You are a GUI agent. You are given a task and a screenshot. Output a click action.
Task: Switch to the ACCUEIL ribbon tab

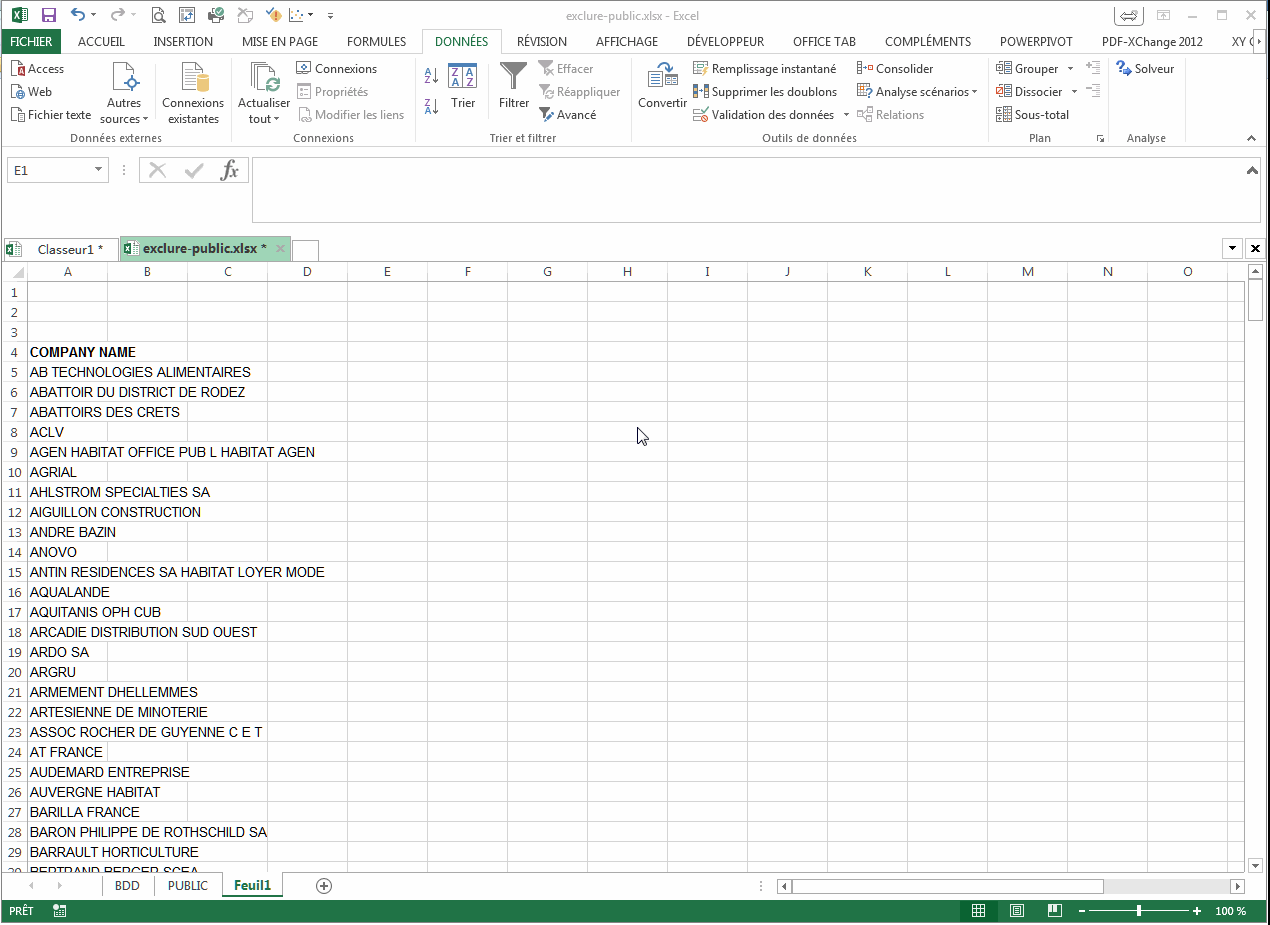pyautogui.click(x=101, y=42)
